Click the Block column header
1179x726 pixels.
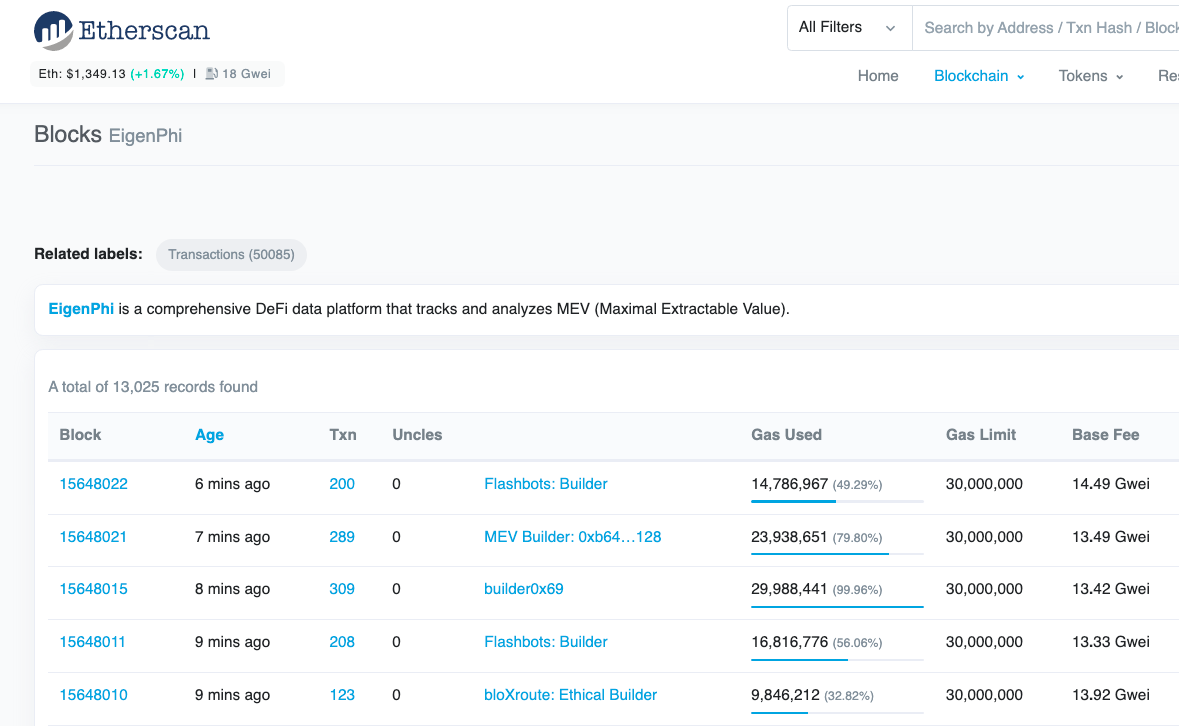80,434
